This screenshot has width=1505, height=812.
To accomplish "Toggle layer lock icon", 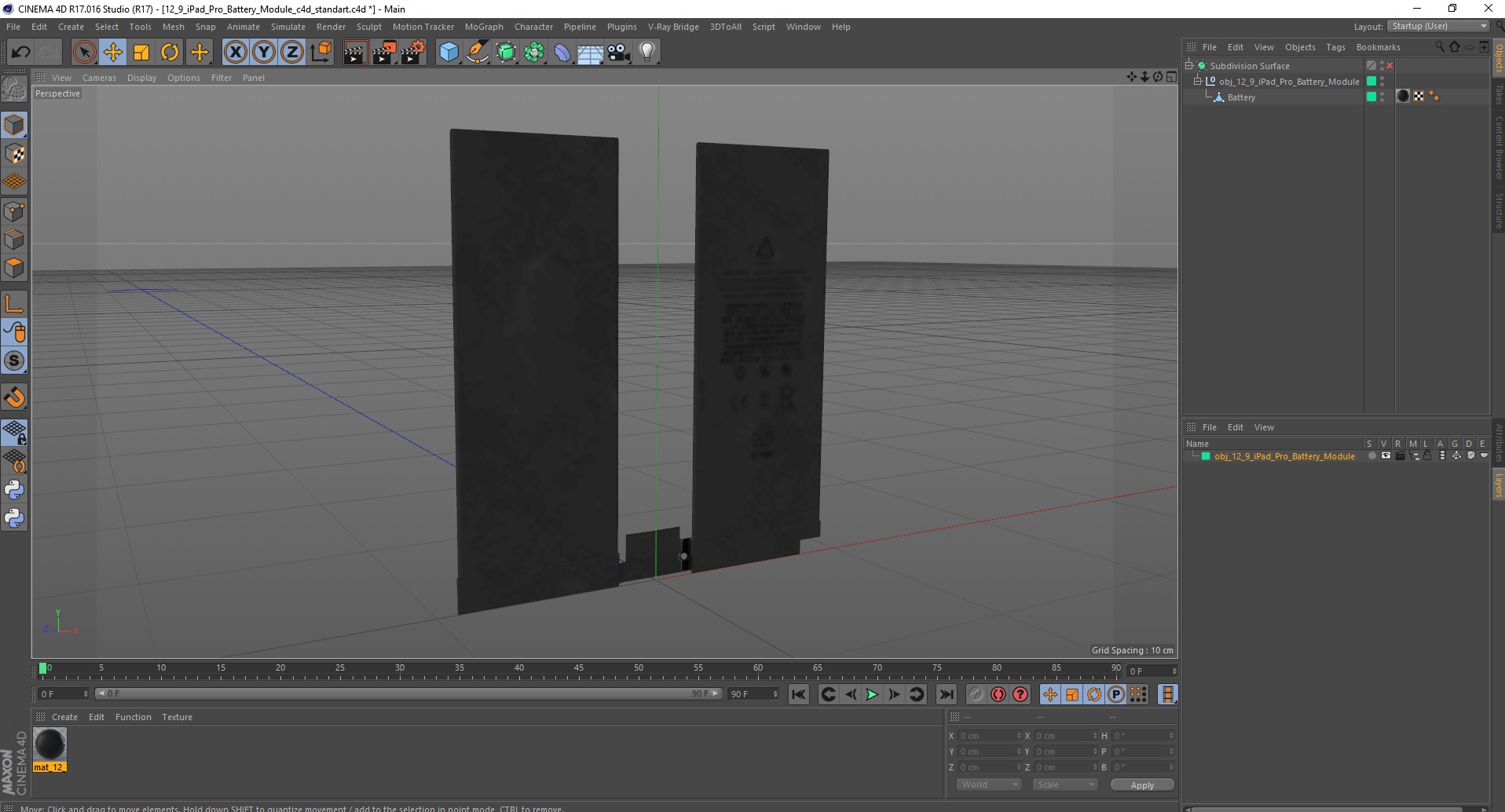I will [1428, 455].
